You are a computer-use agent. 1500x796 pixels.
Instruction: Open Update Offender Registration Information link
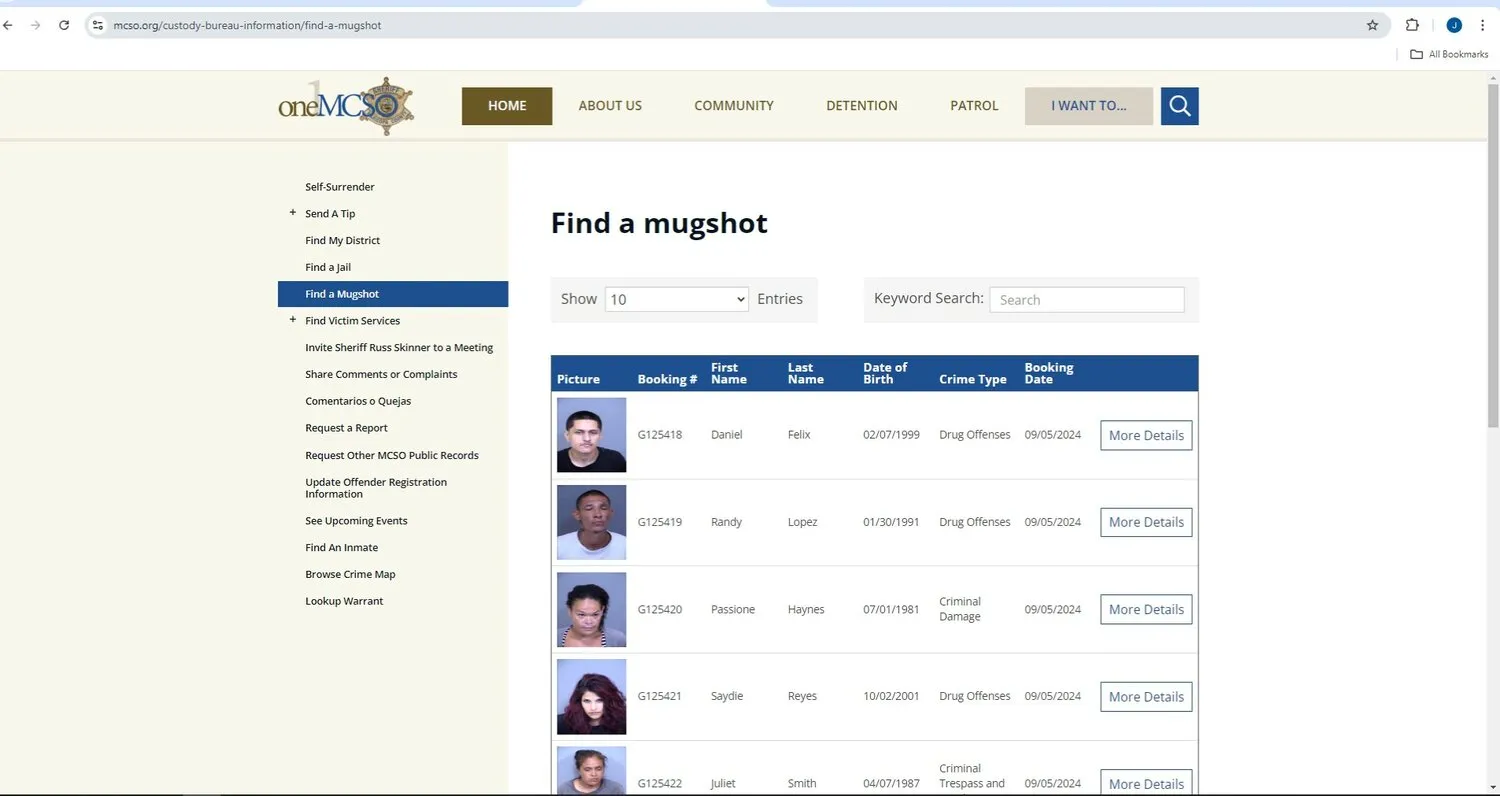click(376, 488)
